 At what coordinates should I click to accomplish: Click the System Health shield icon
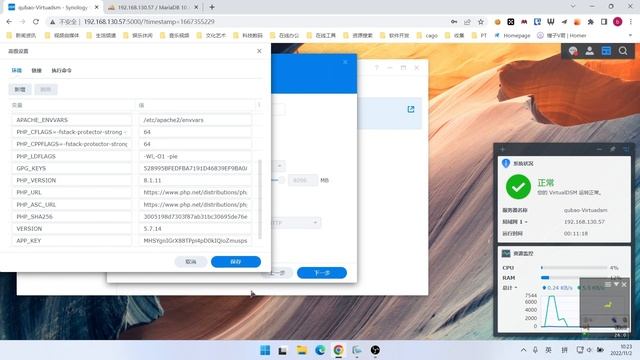click(x=506, y=163)
